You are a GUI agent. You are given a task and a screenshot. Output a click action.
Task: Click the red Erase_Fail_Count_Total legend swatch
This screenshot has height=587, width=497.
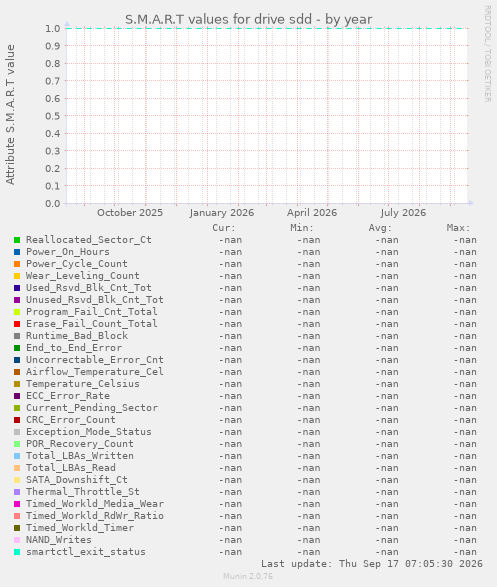17,324
